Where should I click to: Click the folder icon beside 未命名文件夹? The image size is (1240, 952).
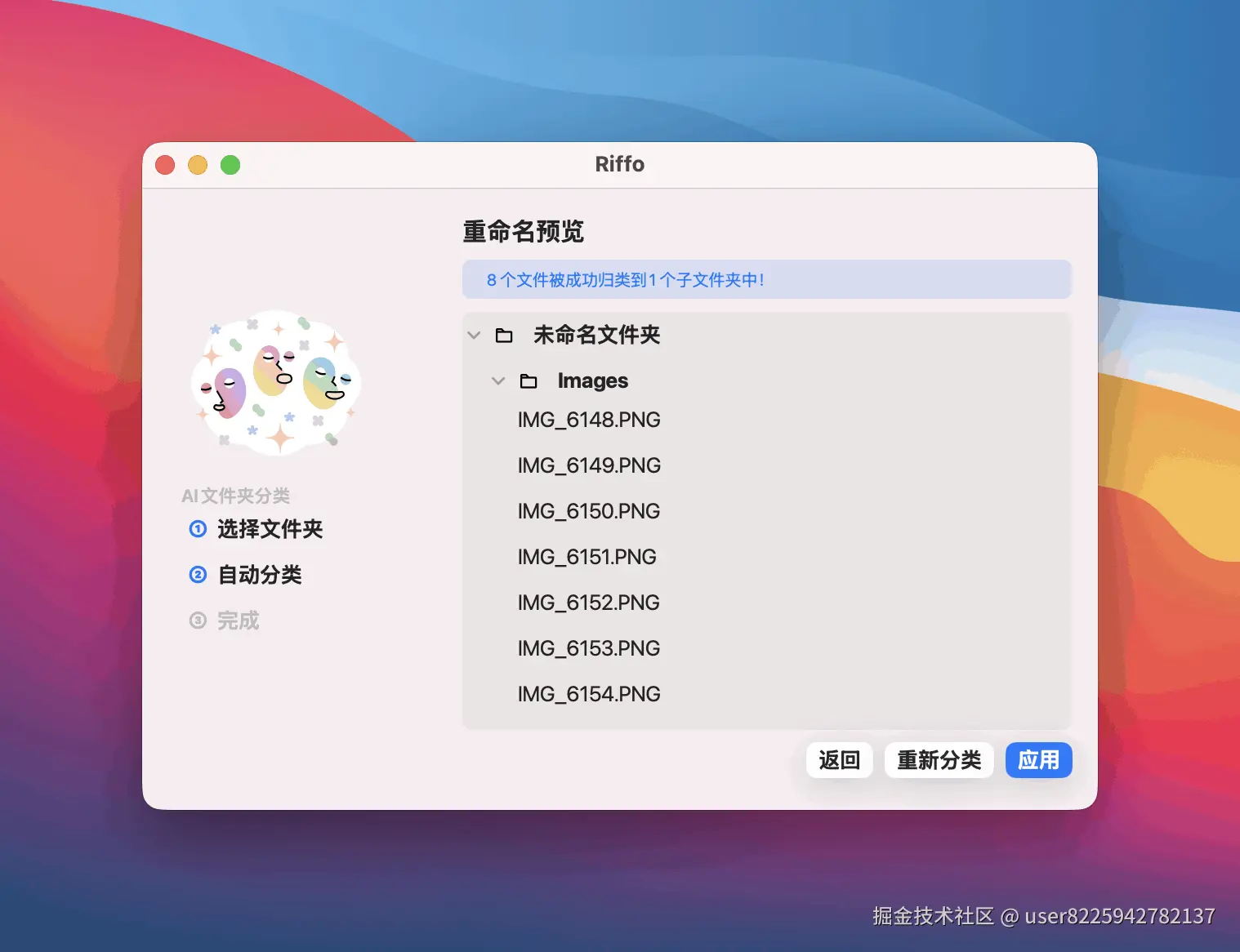point(503,335)
